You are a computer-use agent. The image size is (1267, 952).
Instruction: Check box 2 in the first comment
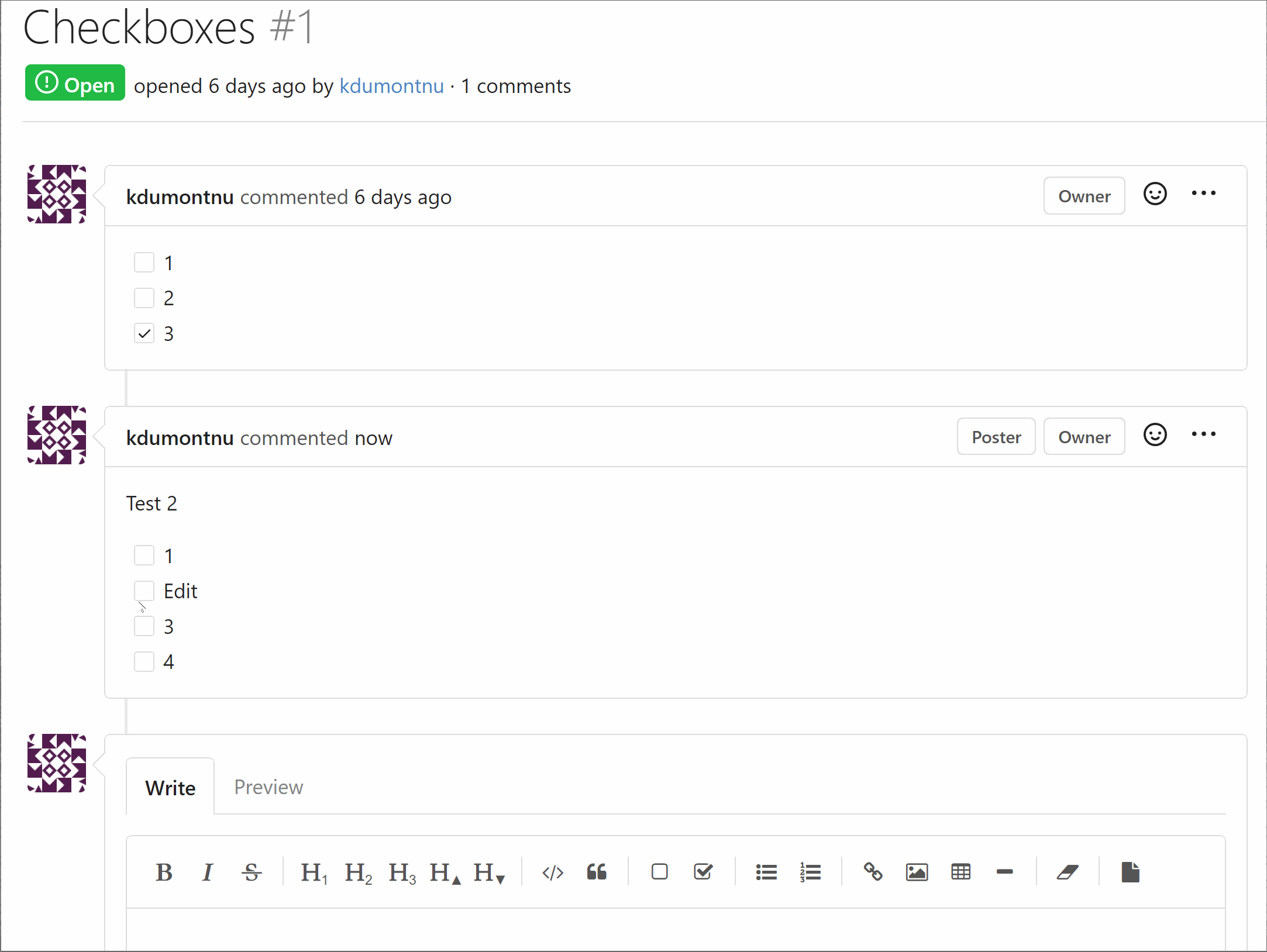pyautogui.click(x=144, y=298)
